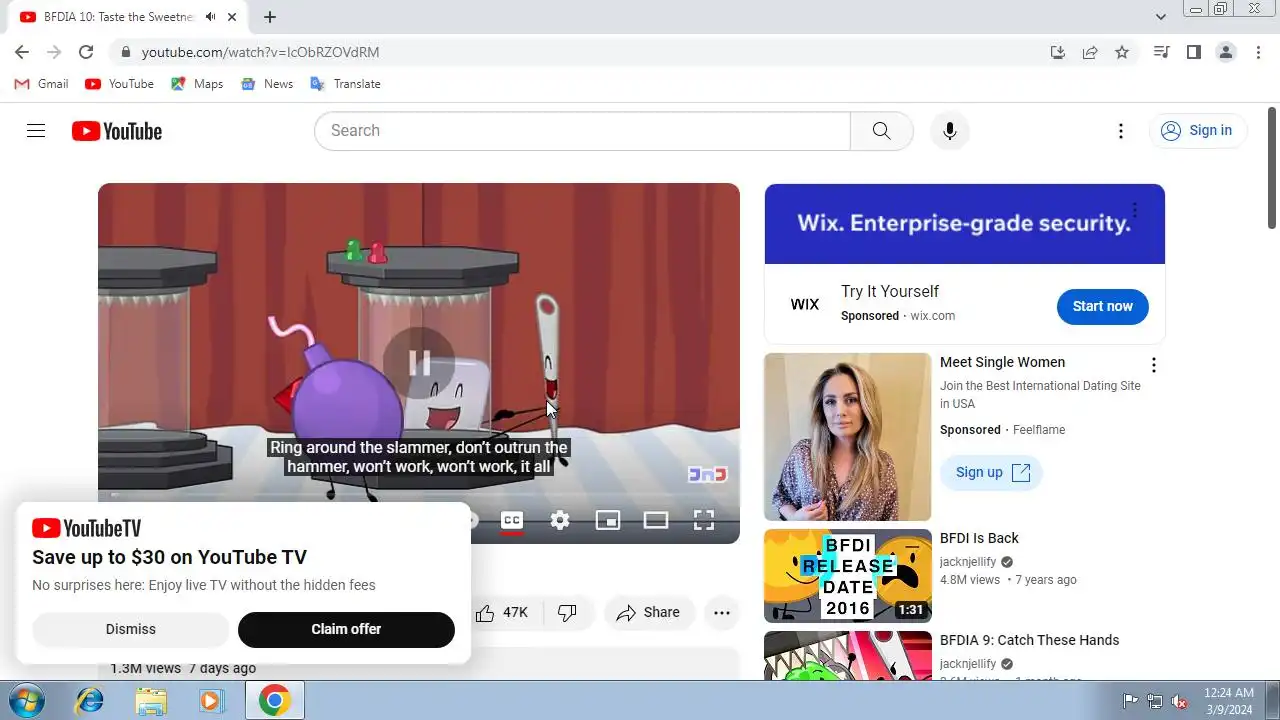Viewport: 1280px width, 720px height.
Task: Click the address bar URL
Action: (x=260, y=52)
